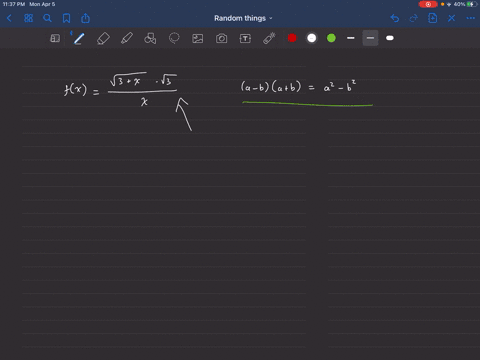Tap the battery indicator in status bar
The width and height of the screenshot is (480, 360).
[x=473, y=4]
